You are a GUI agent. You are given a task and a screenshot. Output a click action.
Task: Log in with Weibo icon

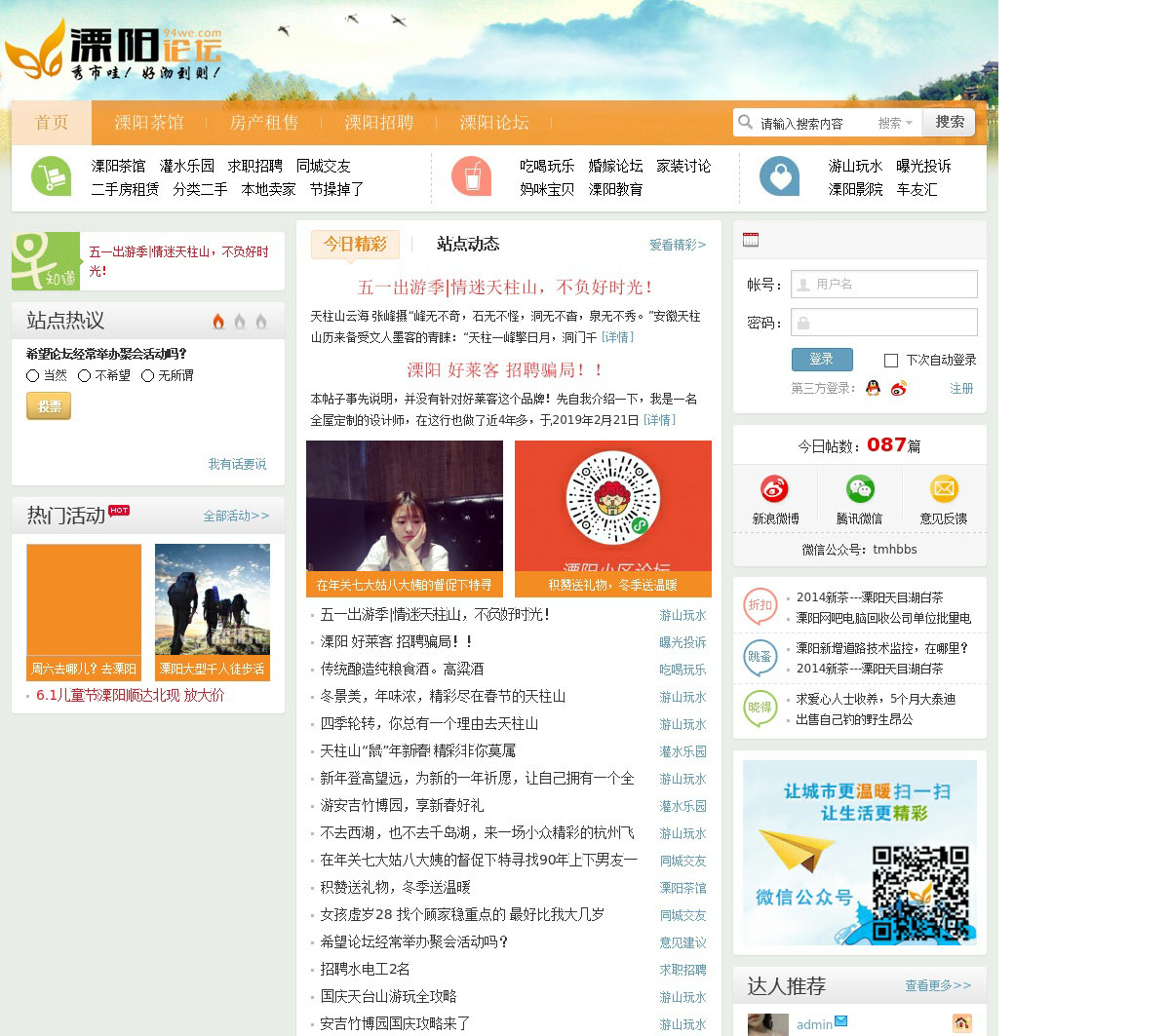click(899, 388)
